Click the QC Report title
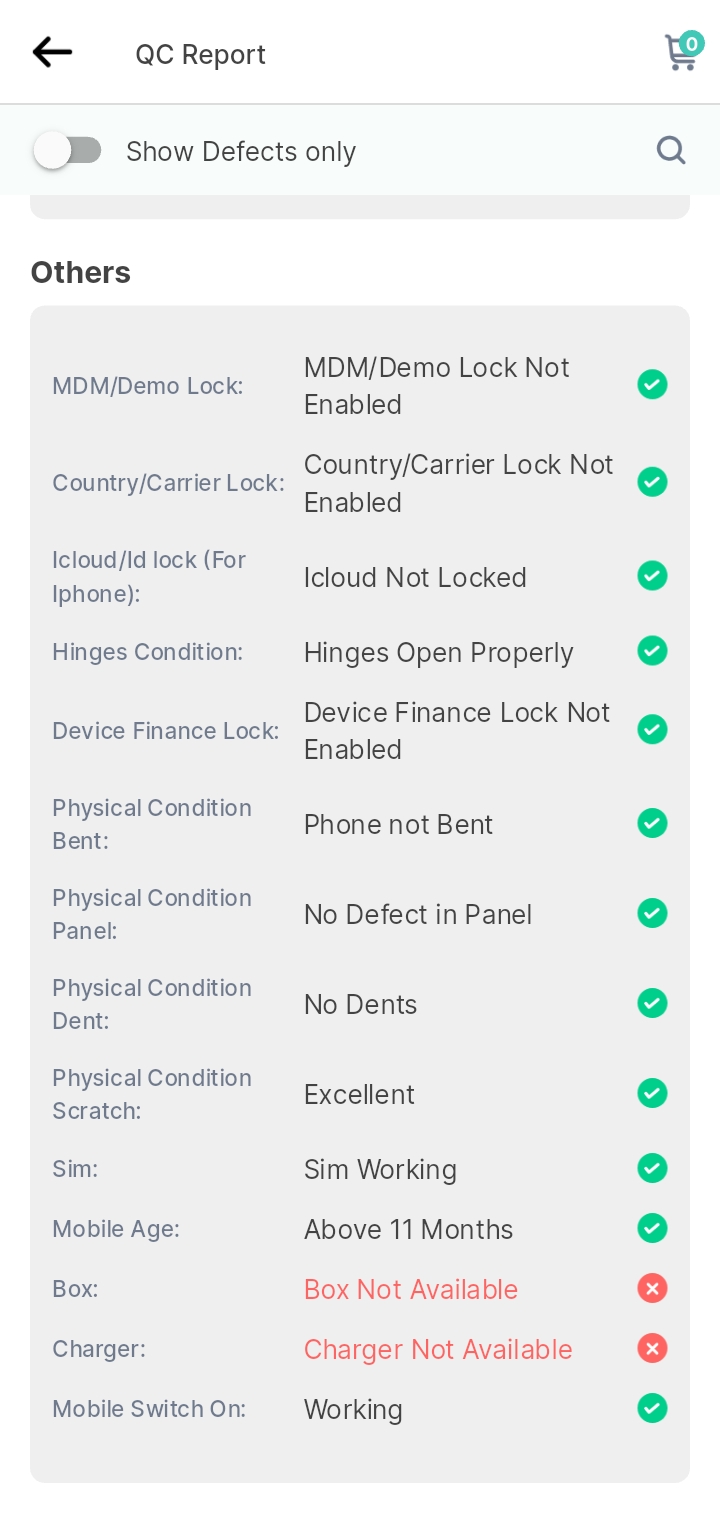This screenshot has width=720, height=1513. click(201, 54)
